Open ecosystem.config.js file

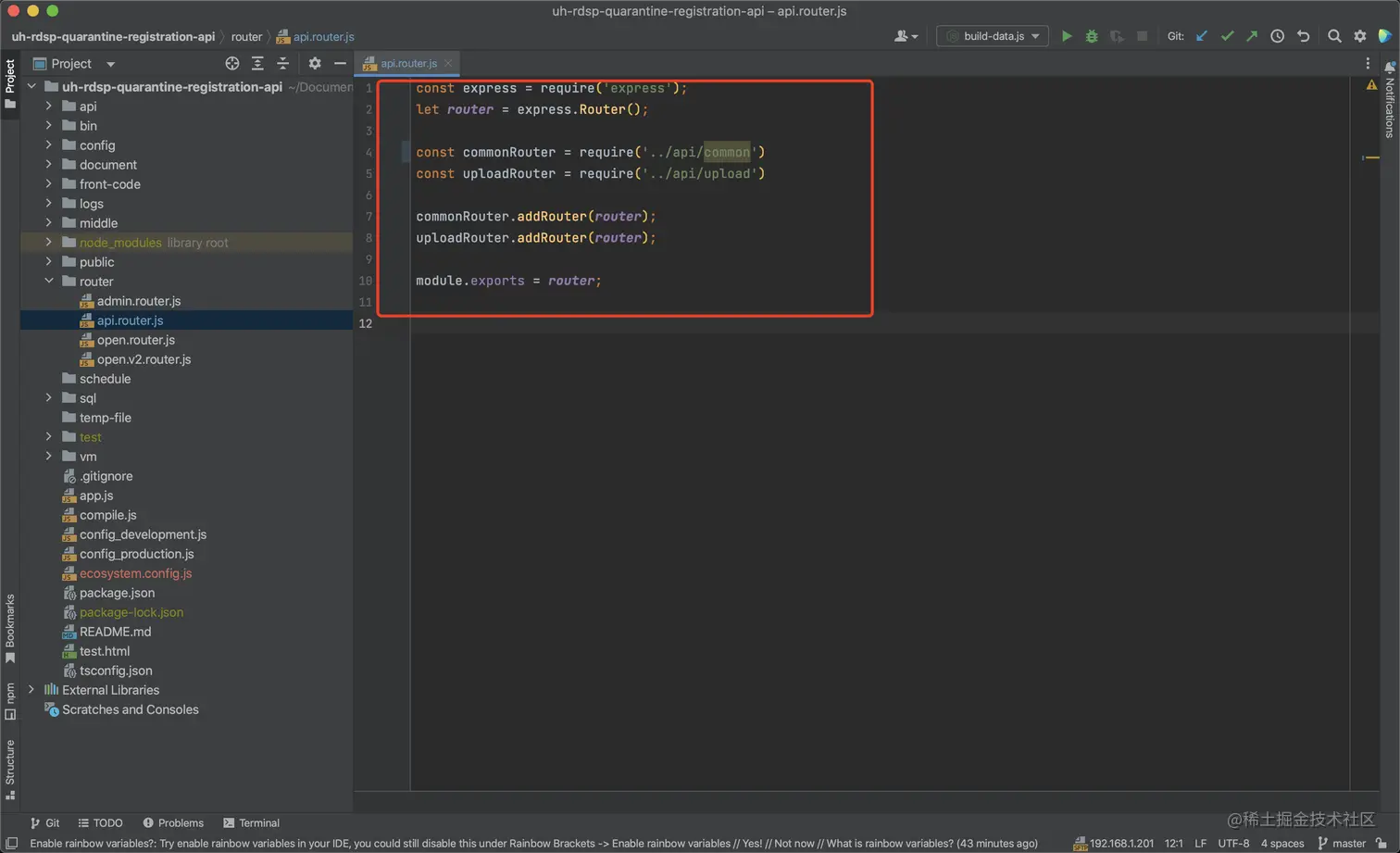point(135,572)
